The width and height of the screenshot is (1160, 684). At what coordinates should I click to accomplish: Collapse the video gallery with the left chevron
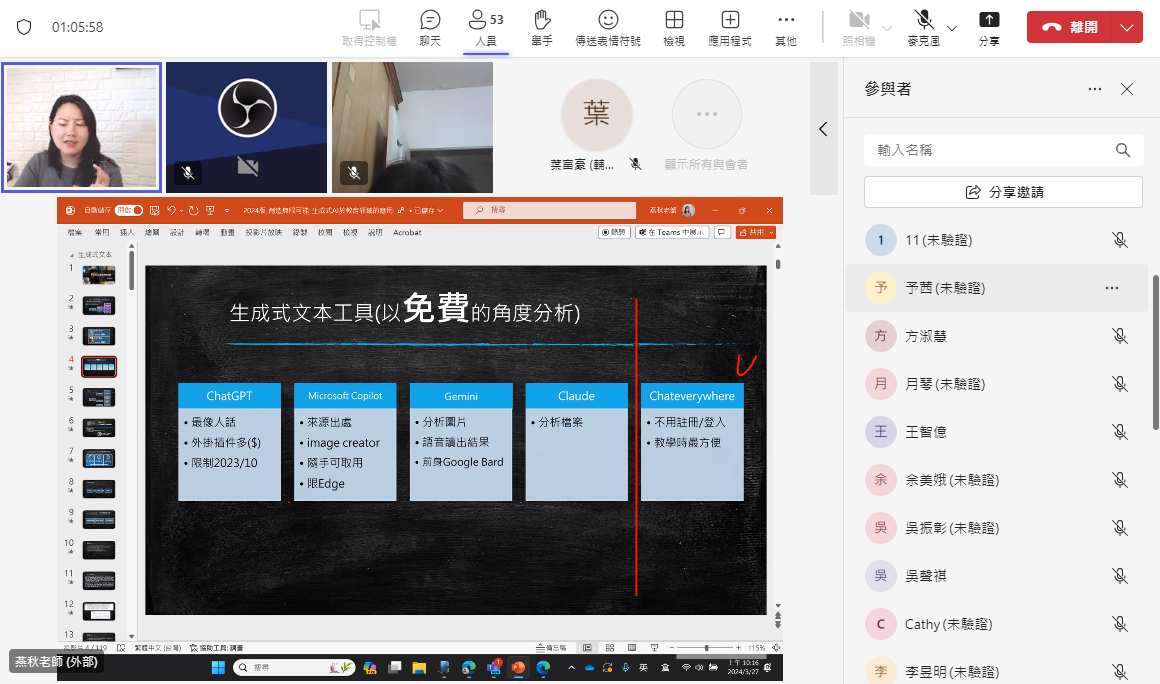coord(823,129)
